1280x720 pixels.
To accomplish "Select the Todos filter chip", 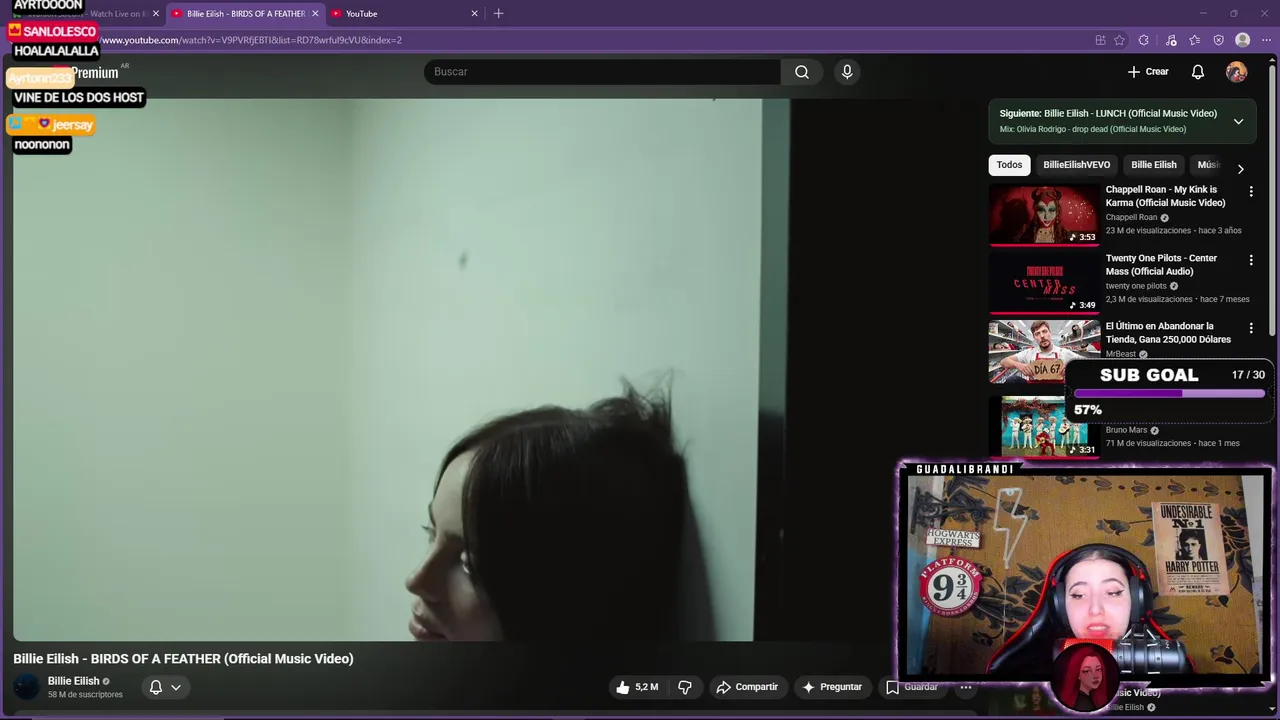I will (1009, 165).
